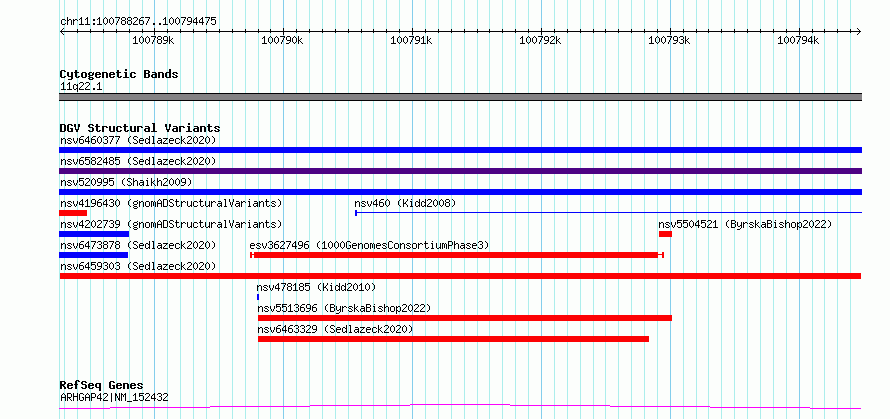Click the esv3627496 (1000GenomesConsortiumPhase3) label
Viewport: 890px width, 419px height.
coord(369,245)
